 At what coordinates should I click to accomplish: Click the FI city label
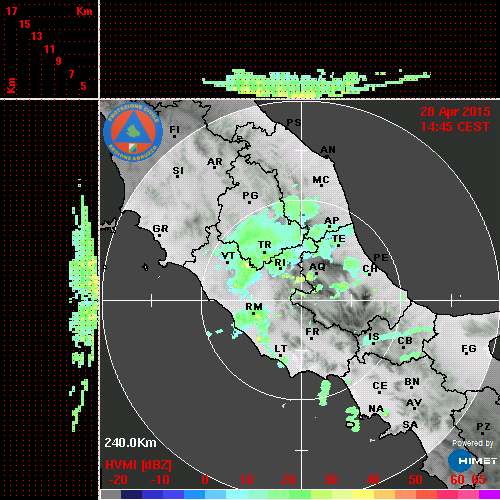point(174,129)
